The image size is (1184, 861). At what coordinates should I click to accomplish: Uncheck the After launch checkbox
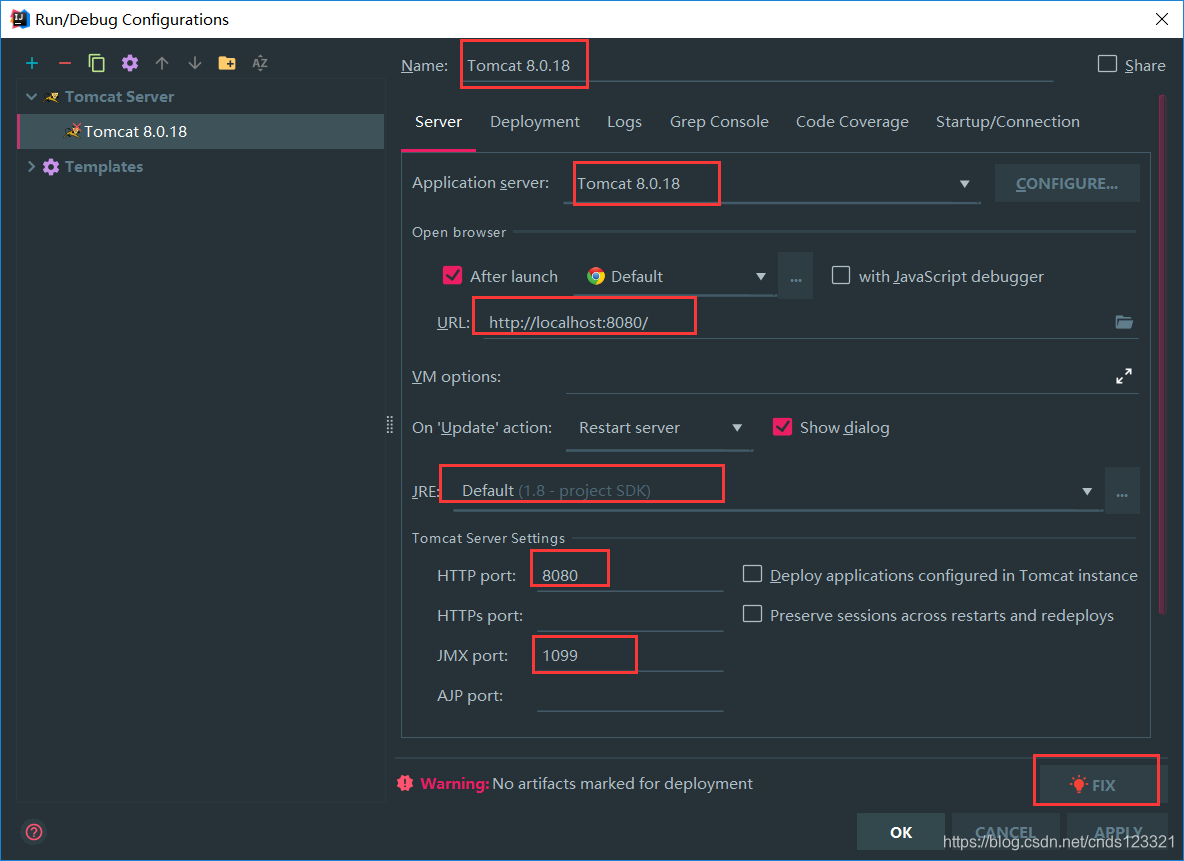click(452, 276)
